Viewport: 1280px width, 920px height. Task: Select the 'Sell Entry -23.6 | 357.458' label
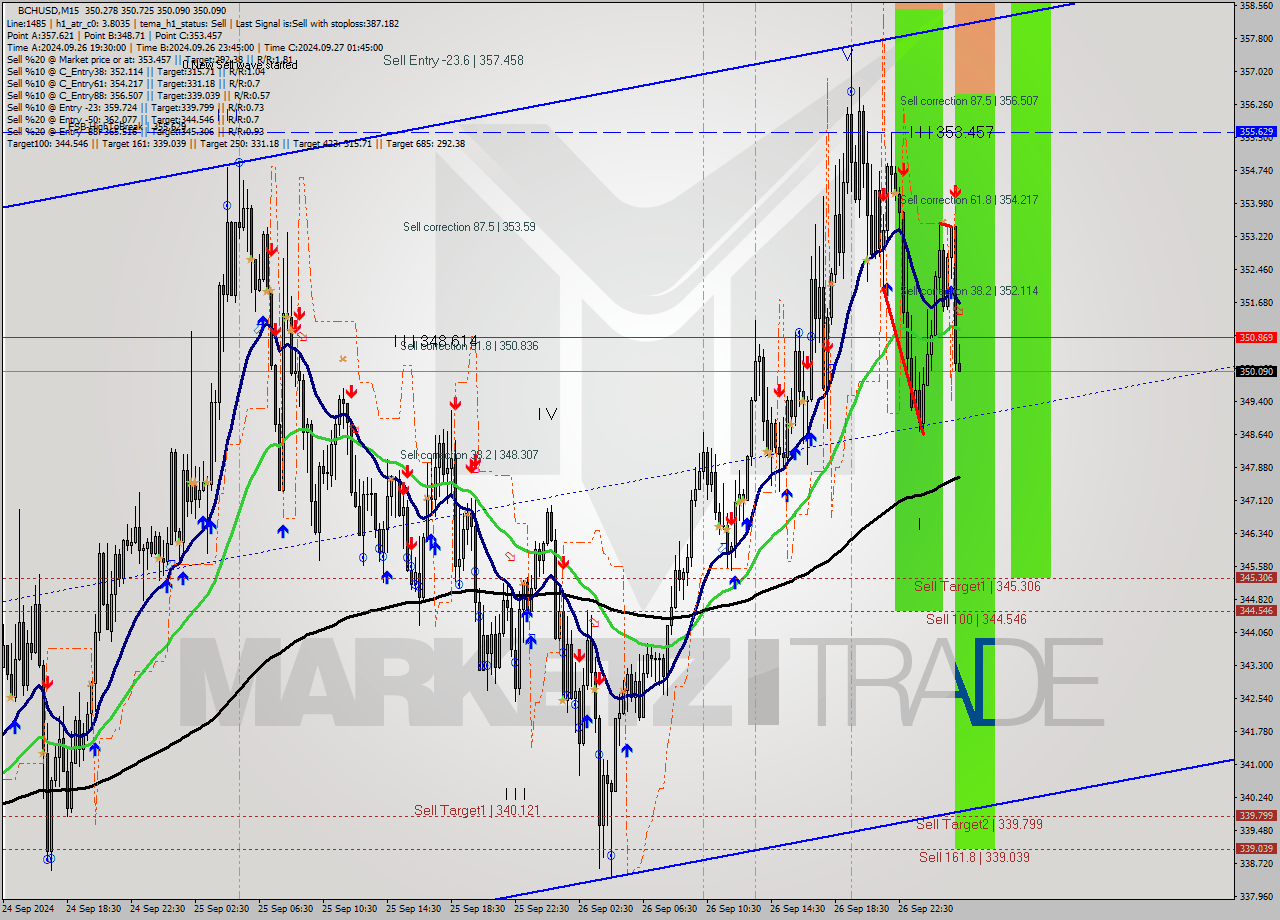[453, 60]
